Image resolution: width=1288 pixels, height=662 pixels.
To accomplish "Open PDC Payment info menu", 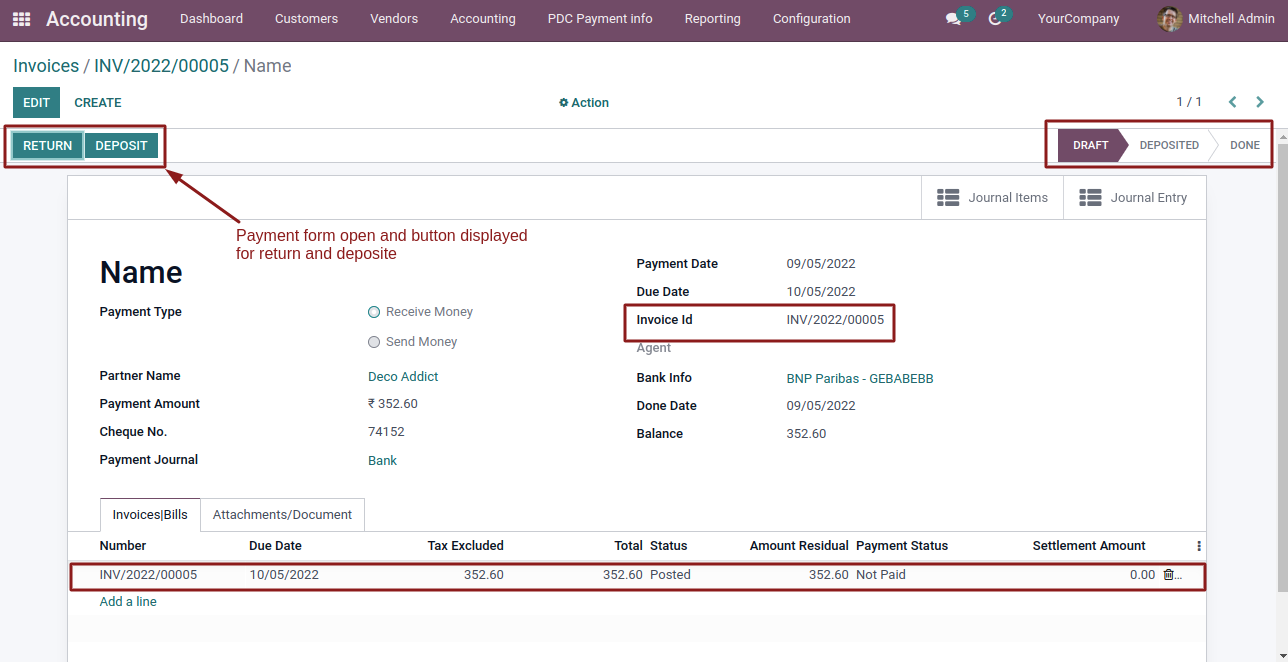I will pyautogui.click(x=600, y=19).
